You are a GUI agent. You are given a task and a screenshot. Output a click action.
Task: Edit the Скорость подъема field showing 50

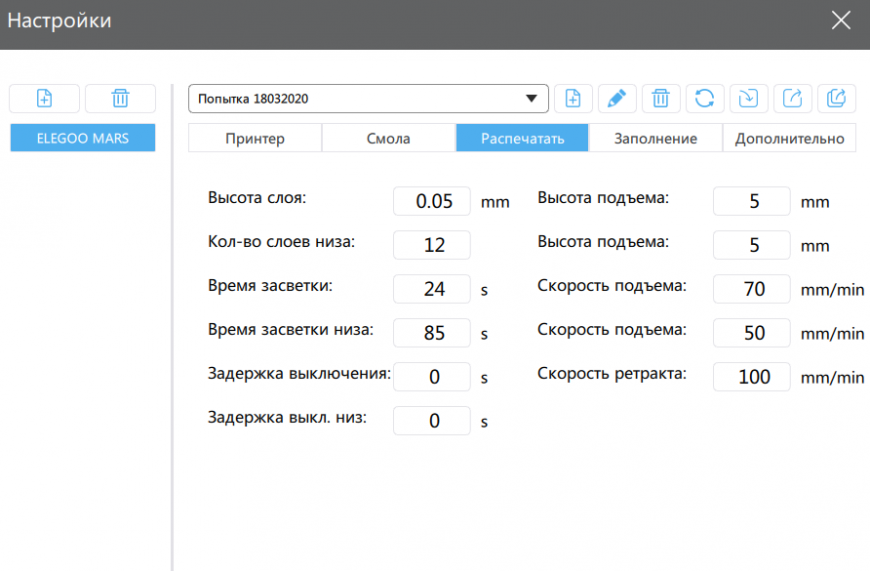(x=752, y=332)
